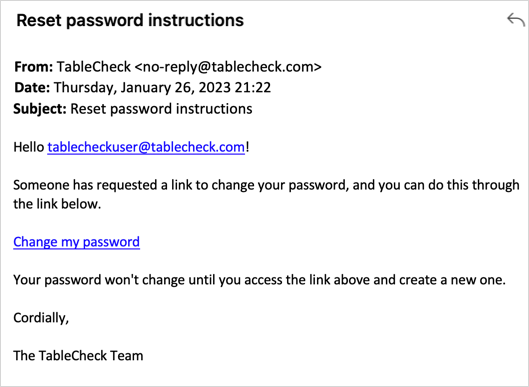Image resolution: width=529 pixels, height=387 pixels.
Task: Click the TableCheck sender name
Action: point(93,67)
